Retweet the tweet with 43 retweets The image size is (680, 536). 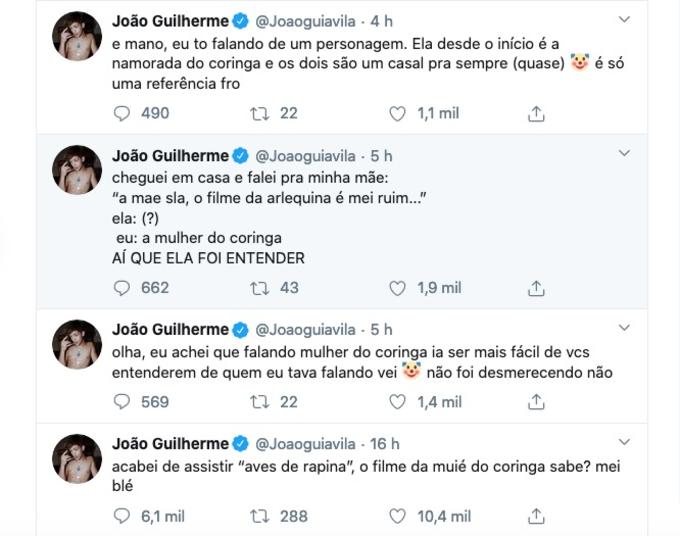260,288
